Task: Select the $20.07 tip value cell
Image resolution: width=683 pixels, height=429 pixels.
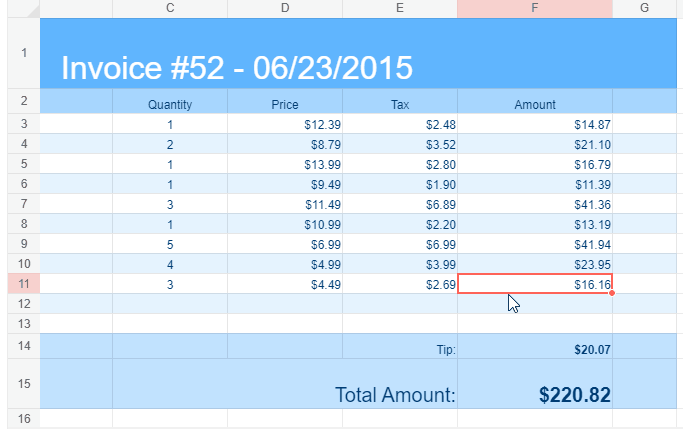Action: (535, 346)
